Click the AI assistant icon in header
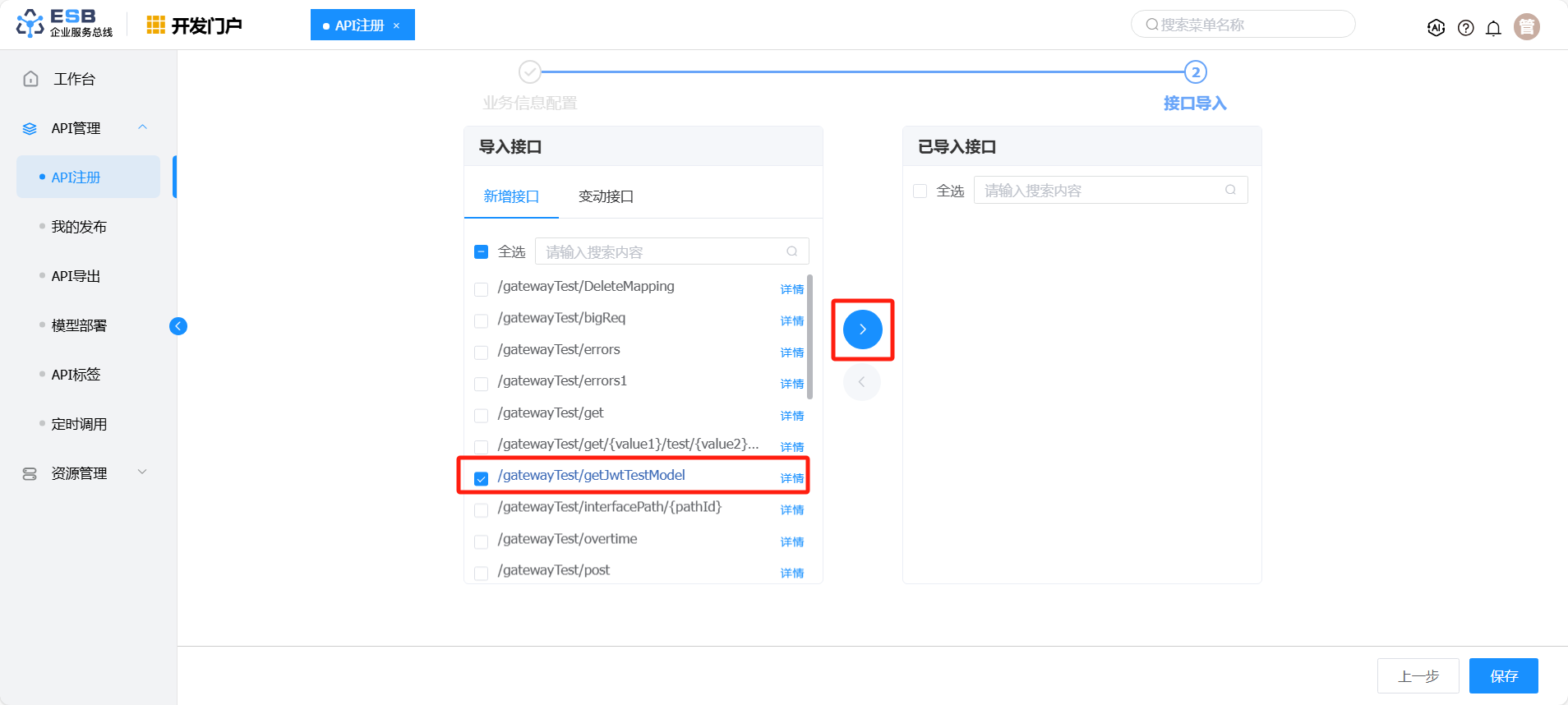Viewport: 1568px width, 705px height. coord(1436,28)
